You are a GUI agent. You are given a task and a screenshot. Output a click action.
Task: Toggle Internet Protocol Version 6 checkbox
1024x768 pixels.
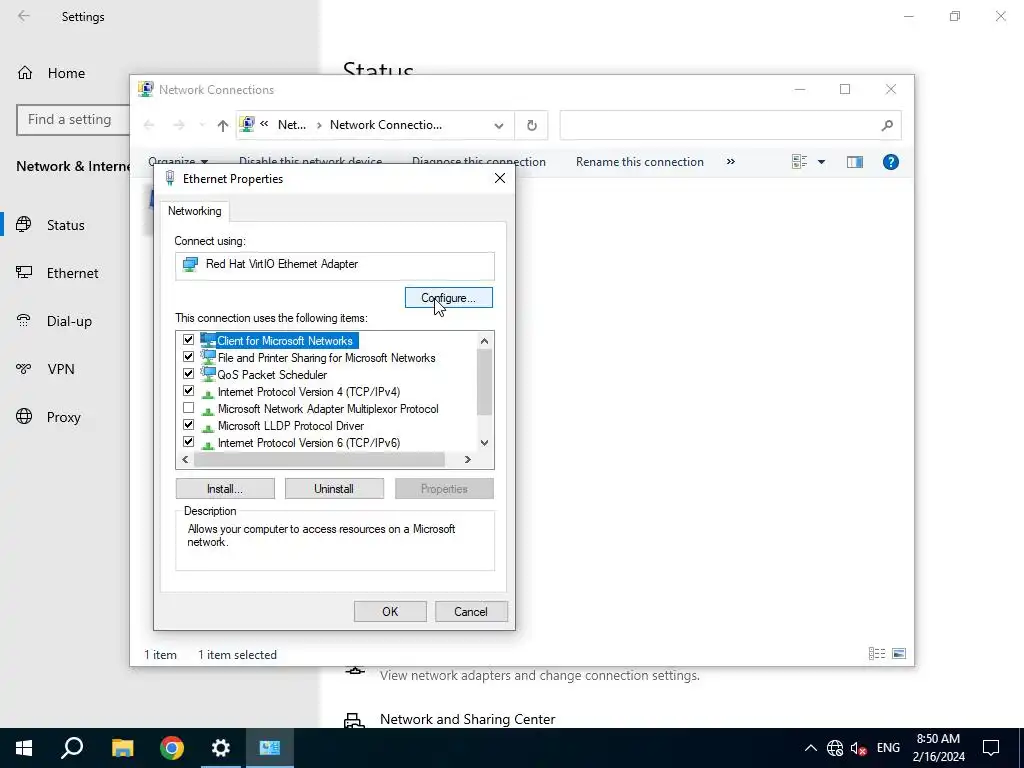coord(189,441)
